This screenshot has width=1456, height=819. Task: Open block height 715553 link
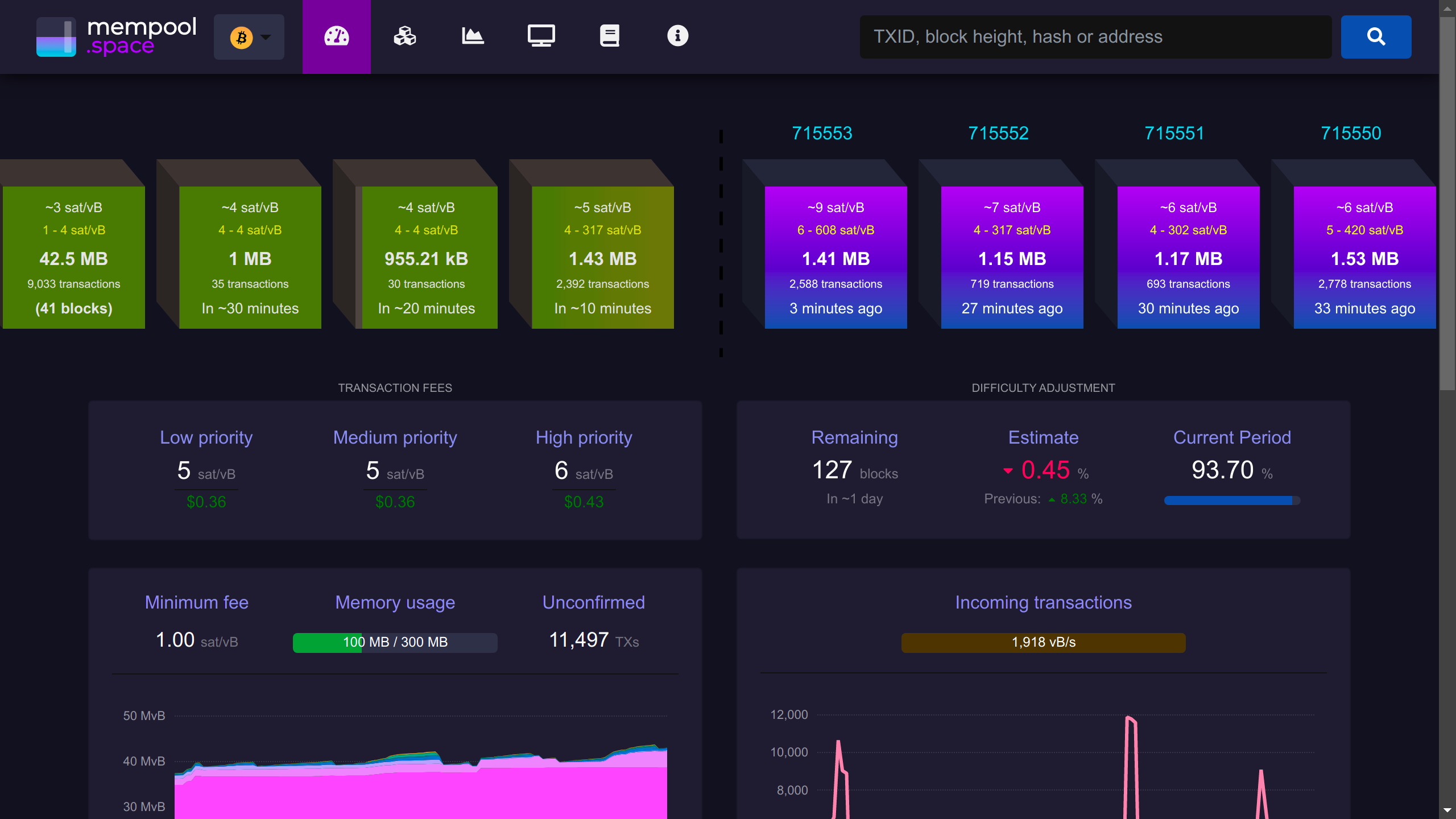tap(822, 133)
